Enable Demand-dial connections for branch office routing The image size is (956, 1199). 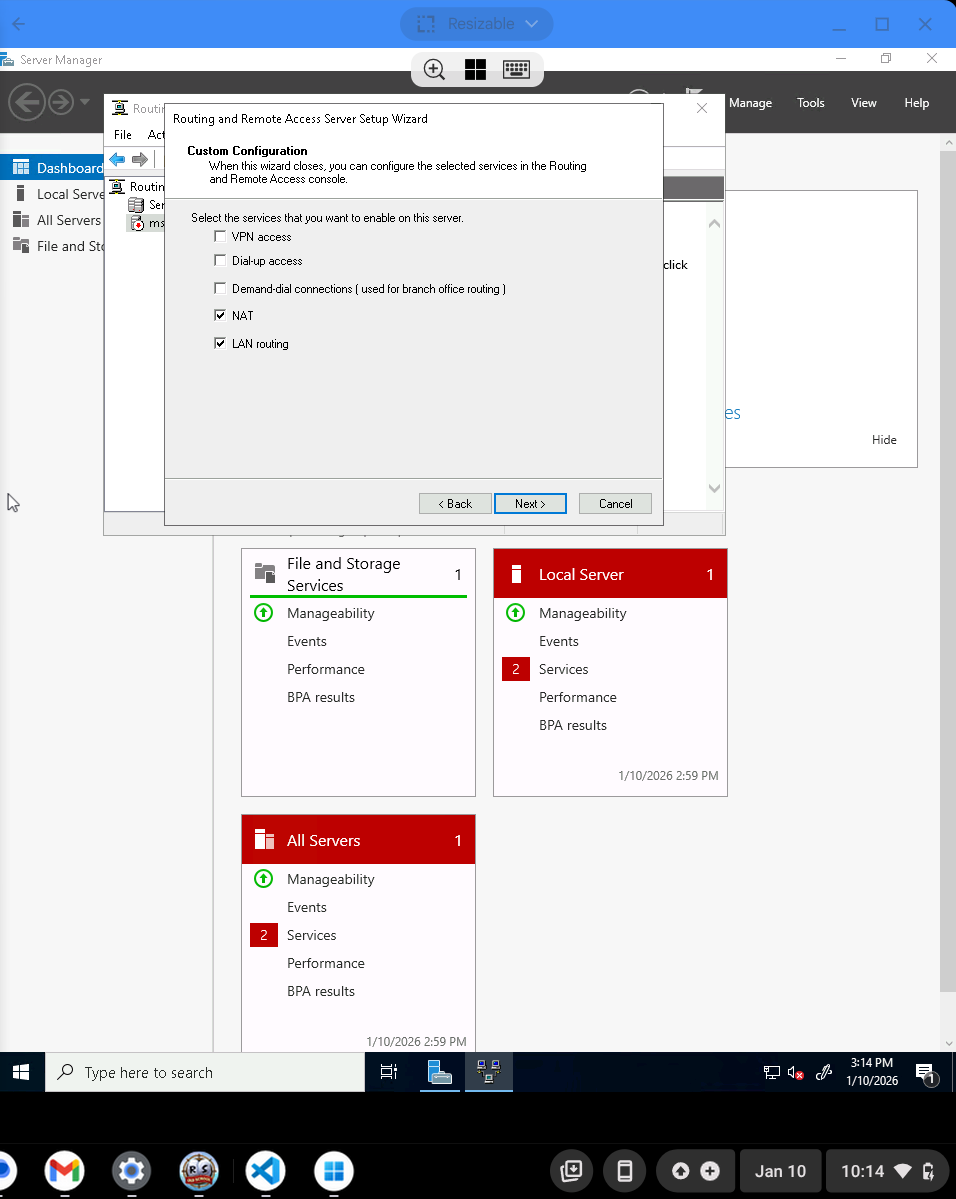tap(220, 288)
